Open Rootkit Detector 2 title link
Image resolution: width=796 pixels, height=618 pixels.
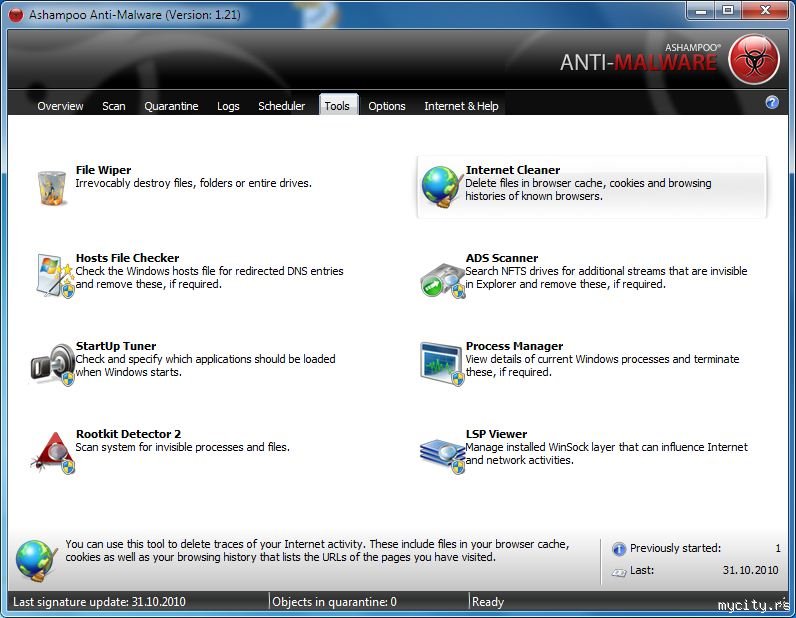click(x=128, y=434)
